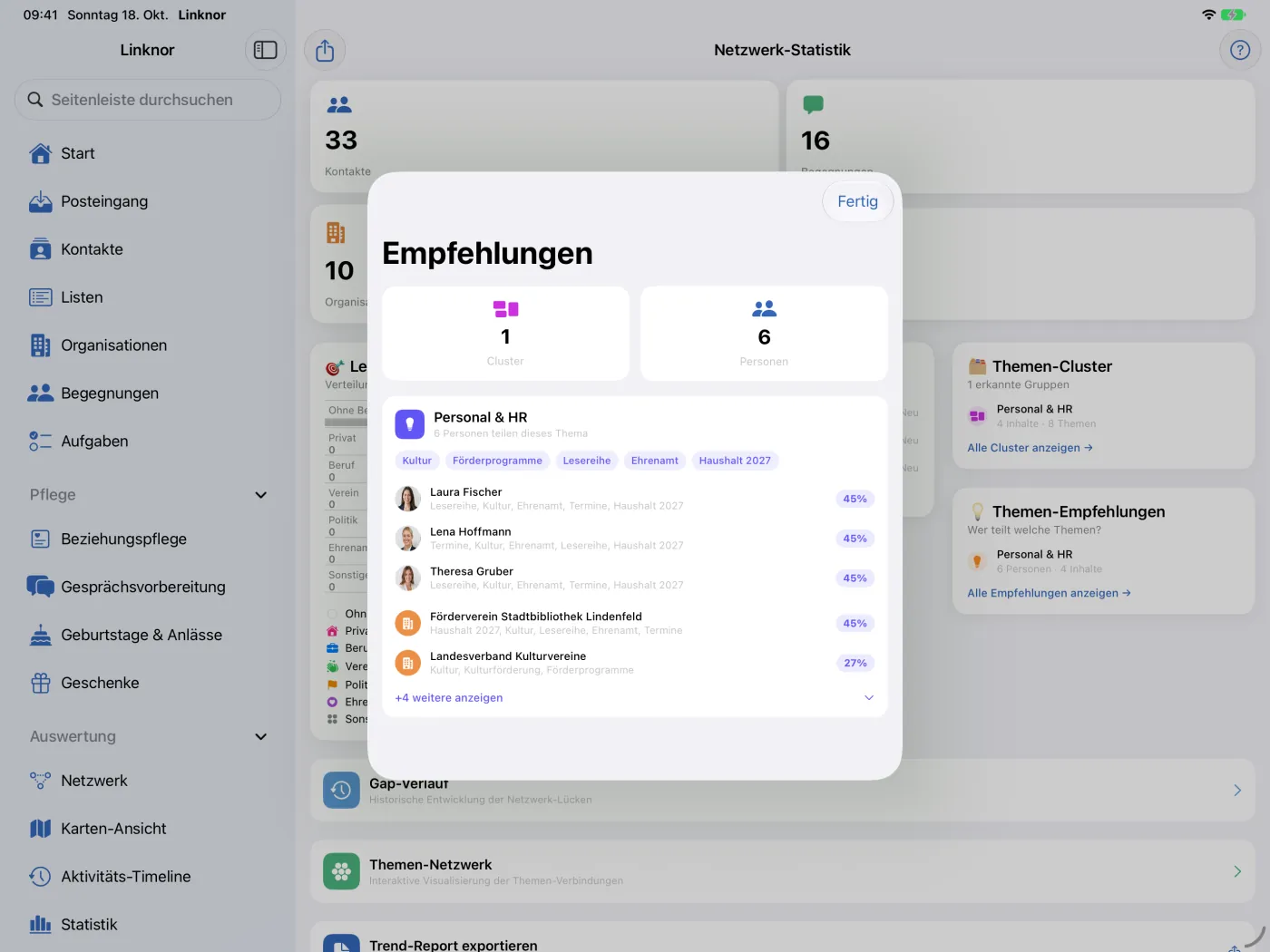Screen dimensions: 1270x952
Task: Select the Geschenke gift icon
Action: tap(41, 683)
